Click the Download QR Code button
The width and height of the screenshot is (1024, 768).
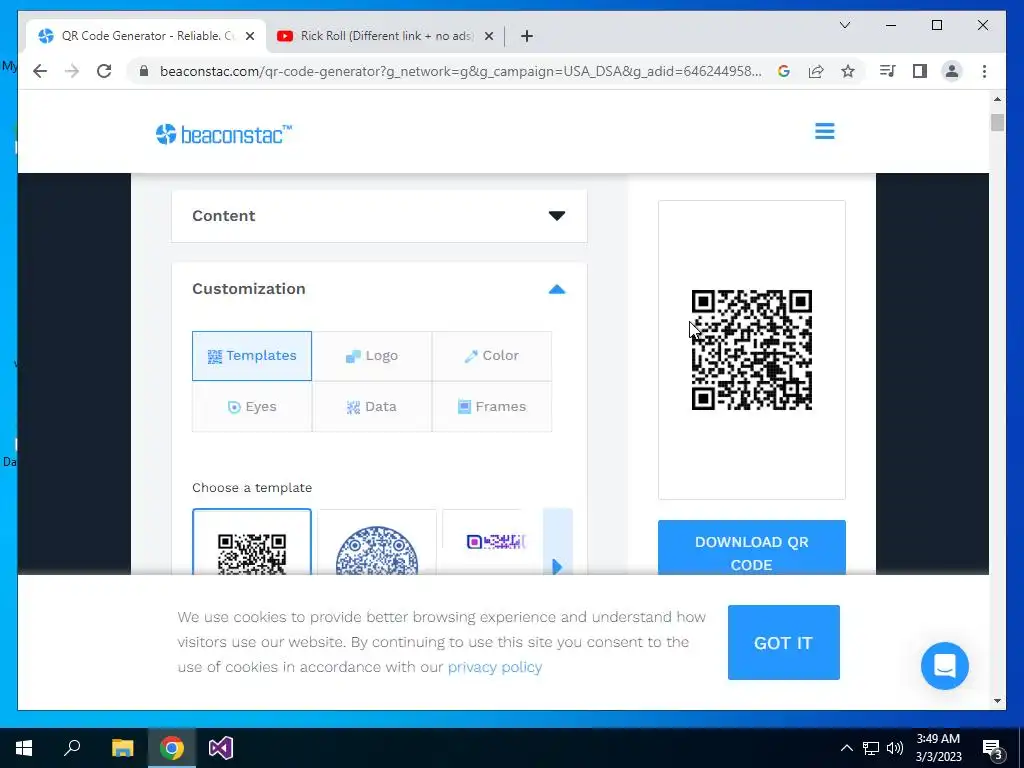752,549
